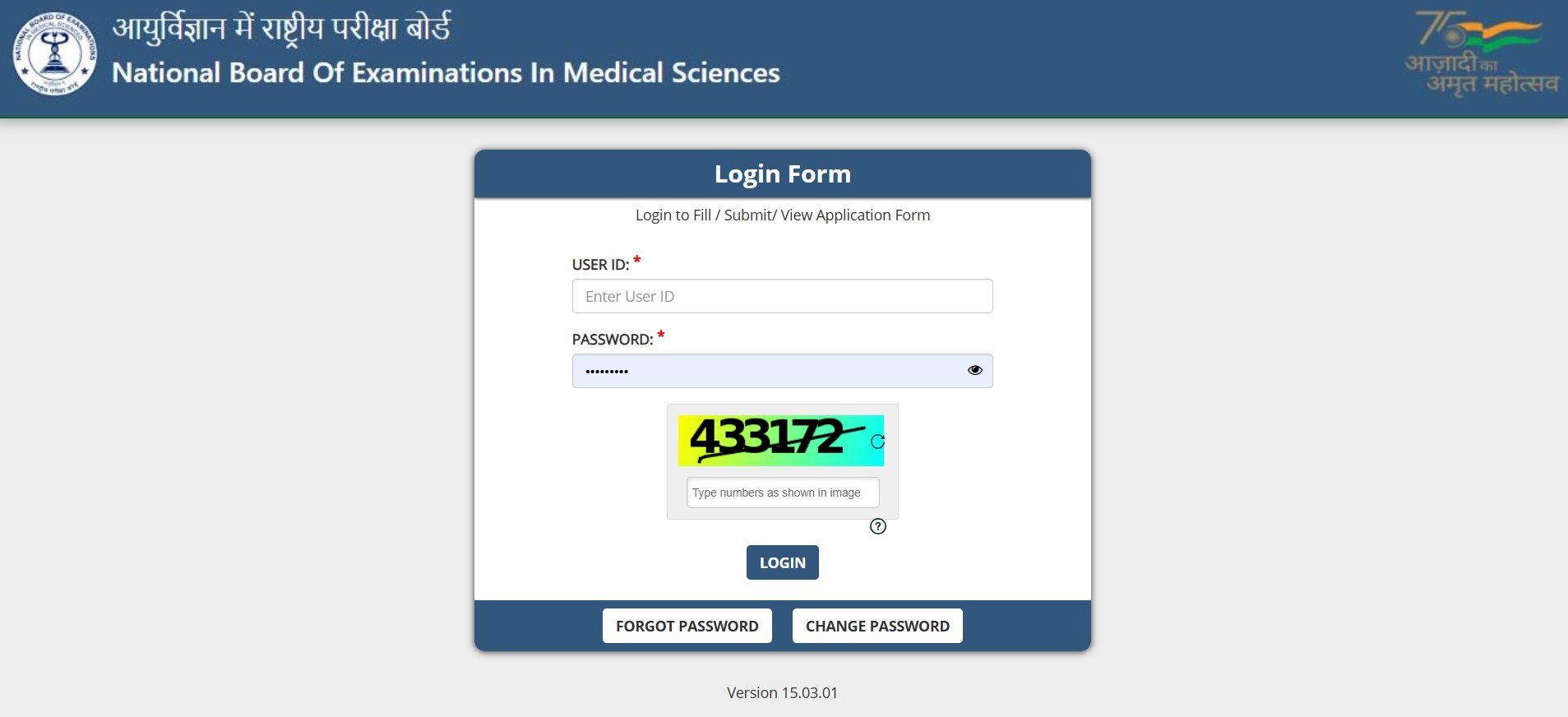Click the PASSWORD label
1568x717 pixels.
613,340
